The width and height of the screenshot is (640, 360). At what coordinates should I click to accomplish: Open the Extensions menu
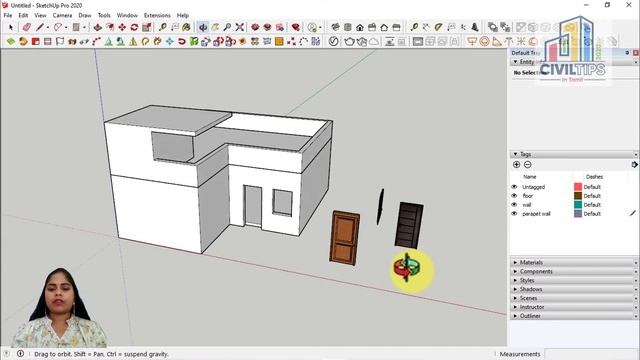(157, 15)
